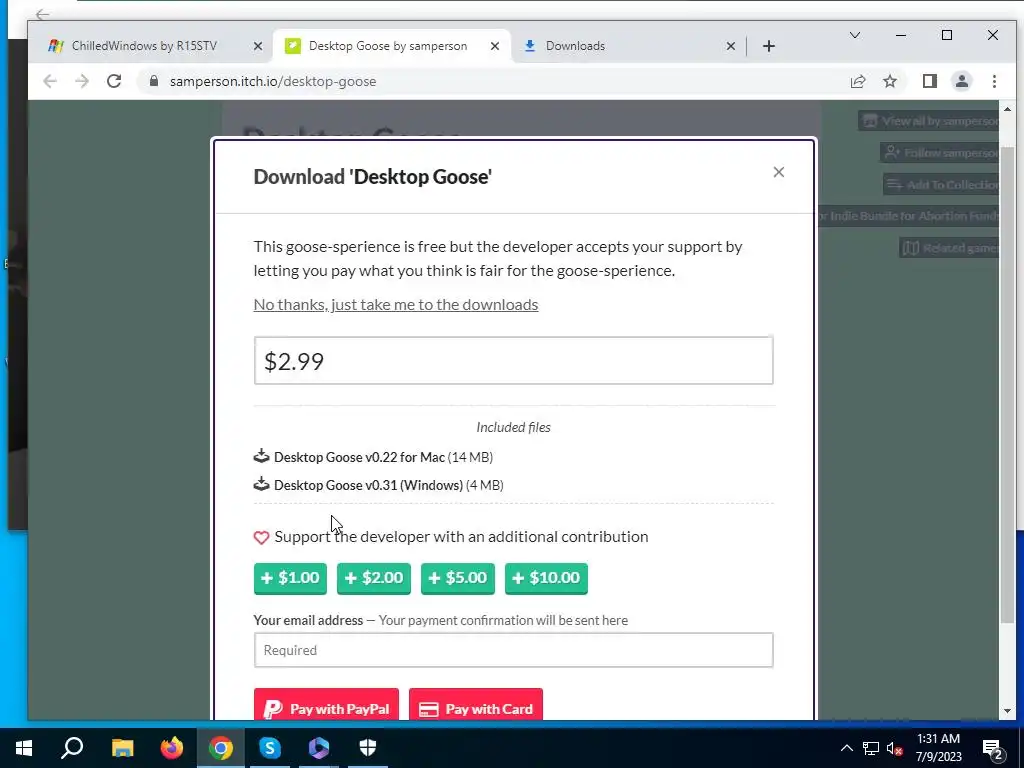Add $10.00 contribution
The width and height of the screenshot is (1024, 768).
tap(546, 578)
